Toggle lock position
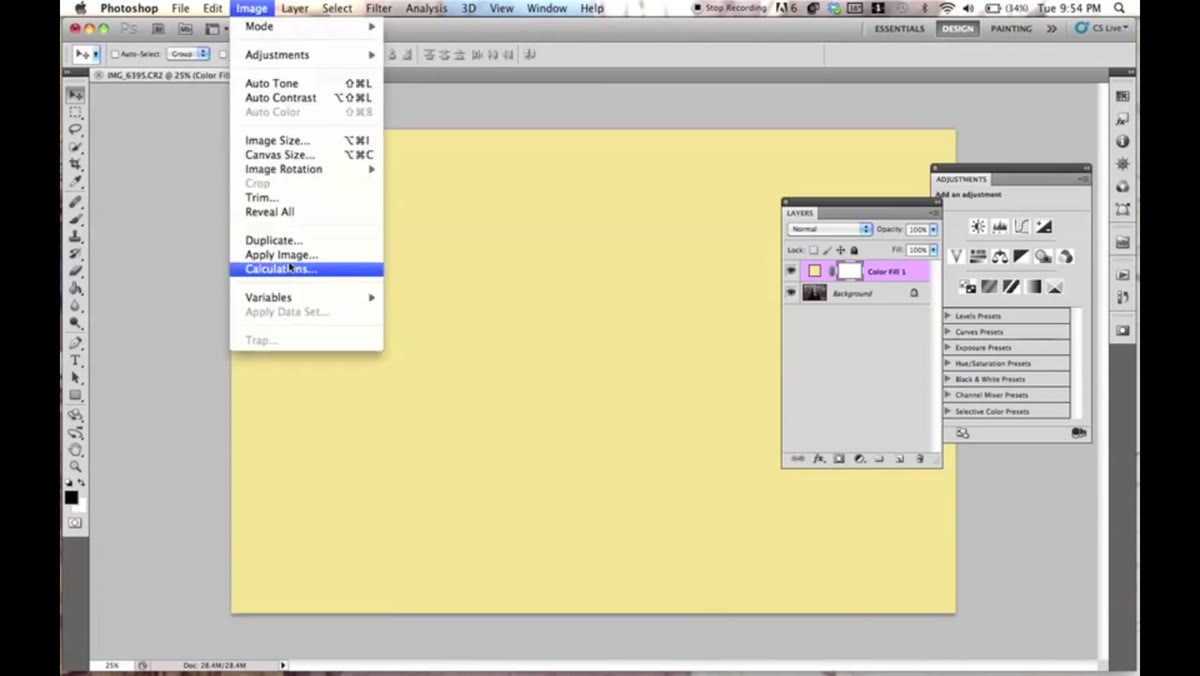 point(840,250)
